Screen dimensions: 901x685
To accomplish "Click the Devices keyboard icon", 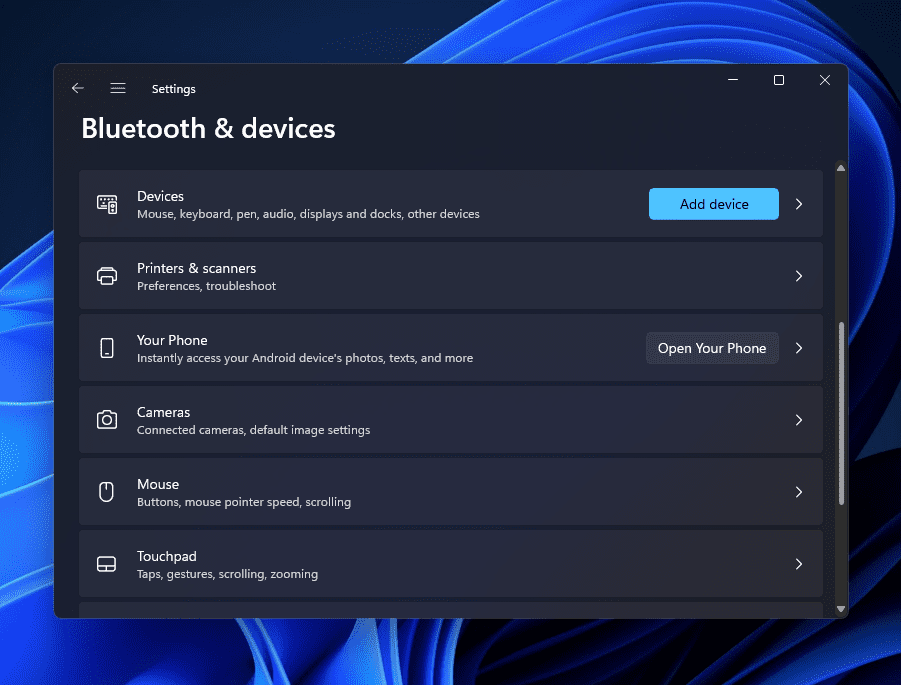I will [107, 204].
